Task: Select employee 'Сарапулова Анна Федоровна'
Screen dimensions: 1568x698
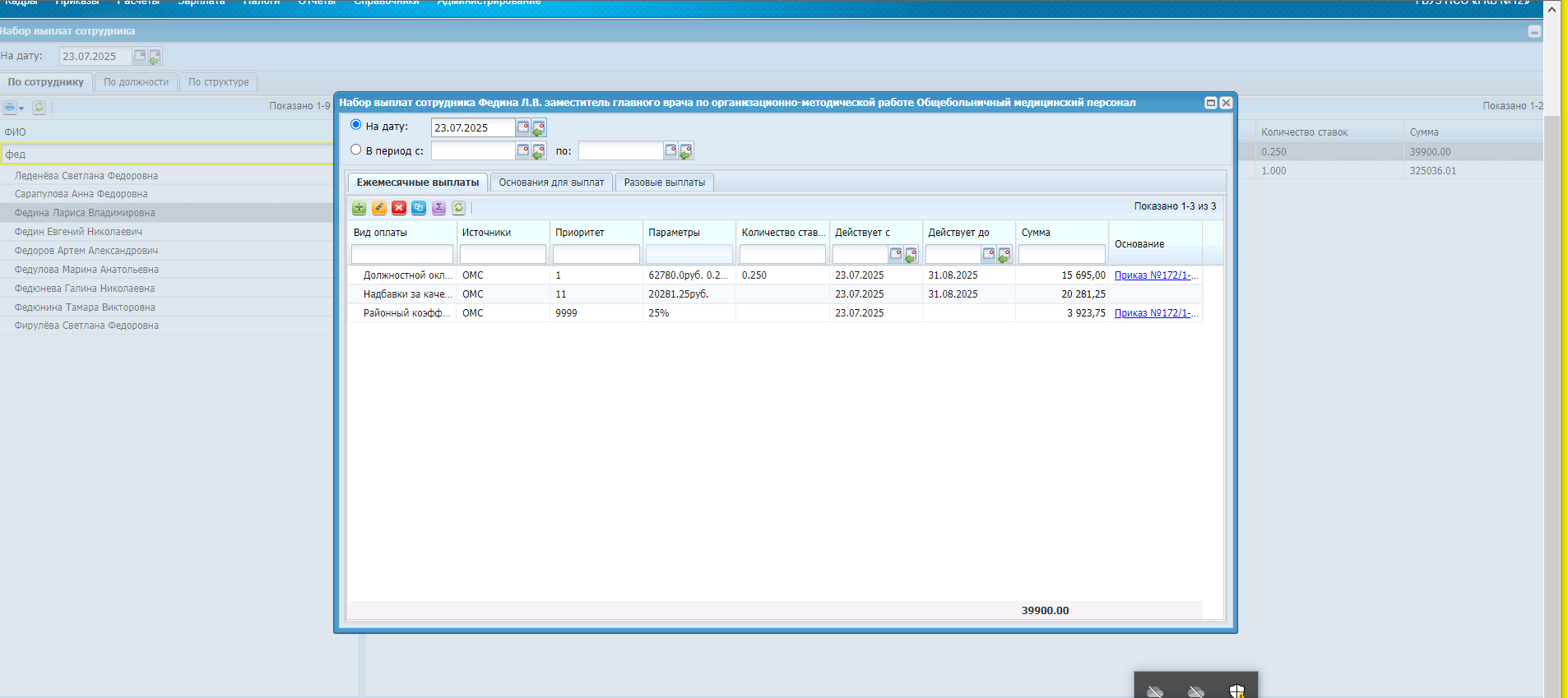Action: point(167,194)
